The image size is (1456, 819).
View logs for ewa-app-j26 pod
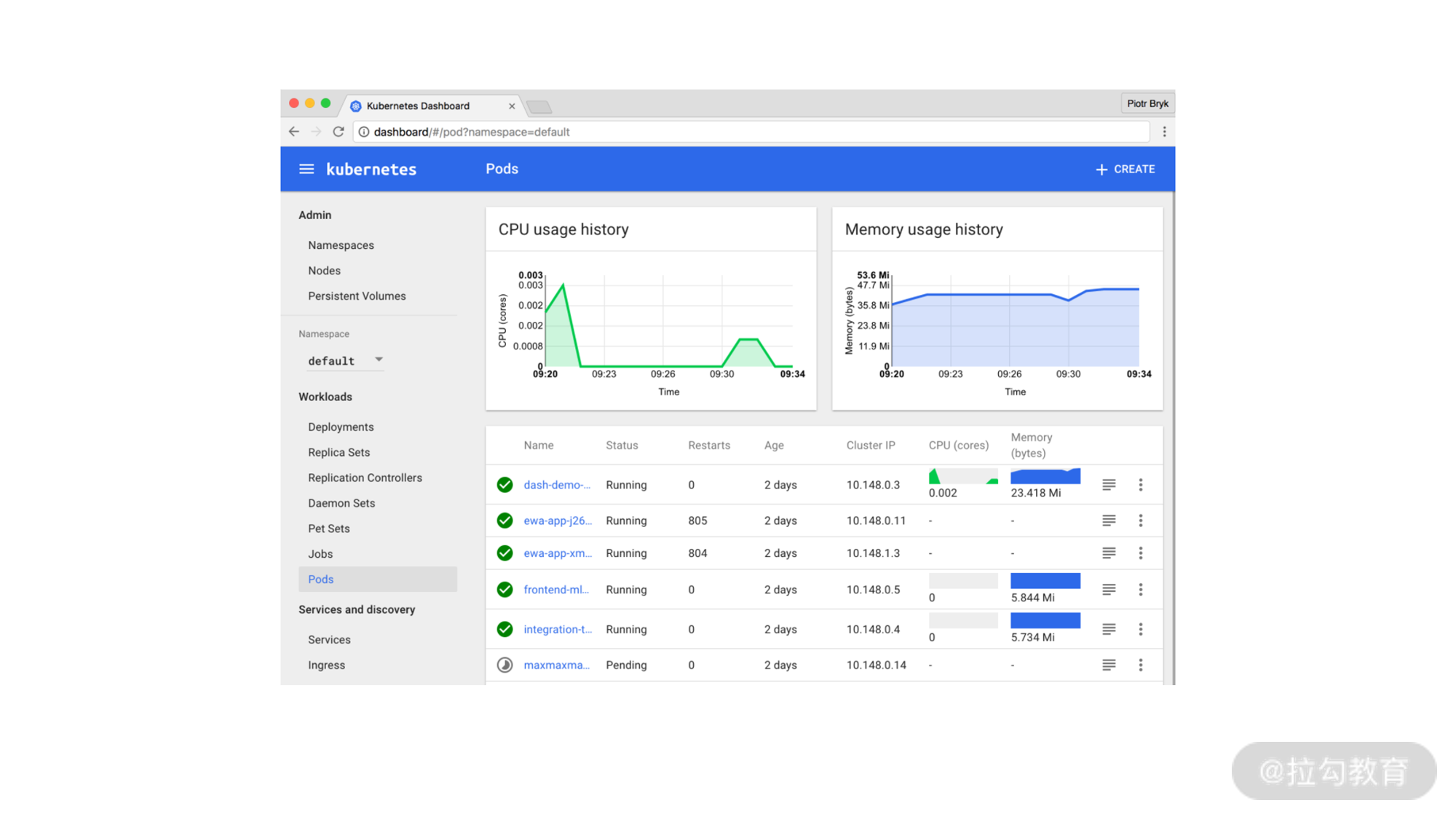pyautogui.click(x=1109, y=521)
